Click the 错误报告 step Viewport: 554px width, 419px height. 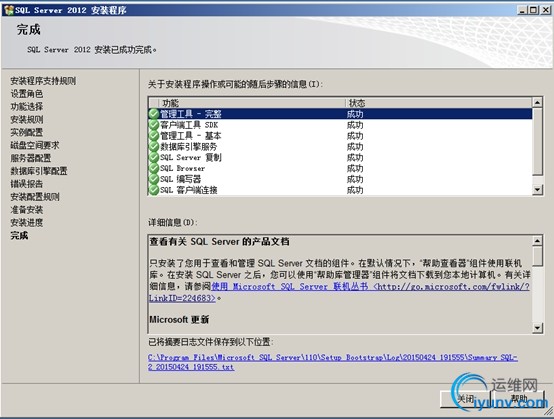click(27, 184)
